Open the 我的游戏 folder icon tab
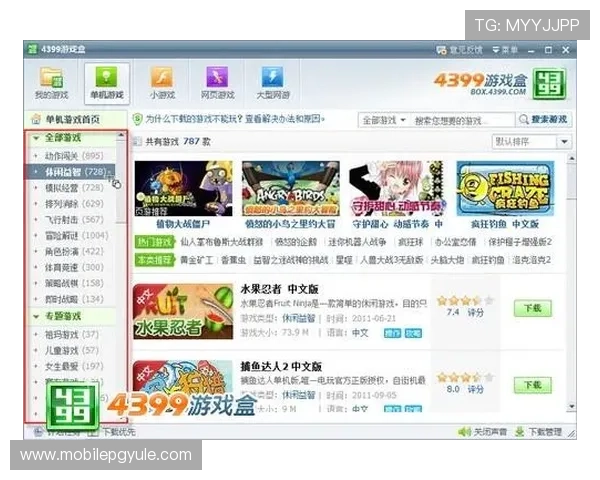 pos(52,83)
